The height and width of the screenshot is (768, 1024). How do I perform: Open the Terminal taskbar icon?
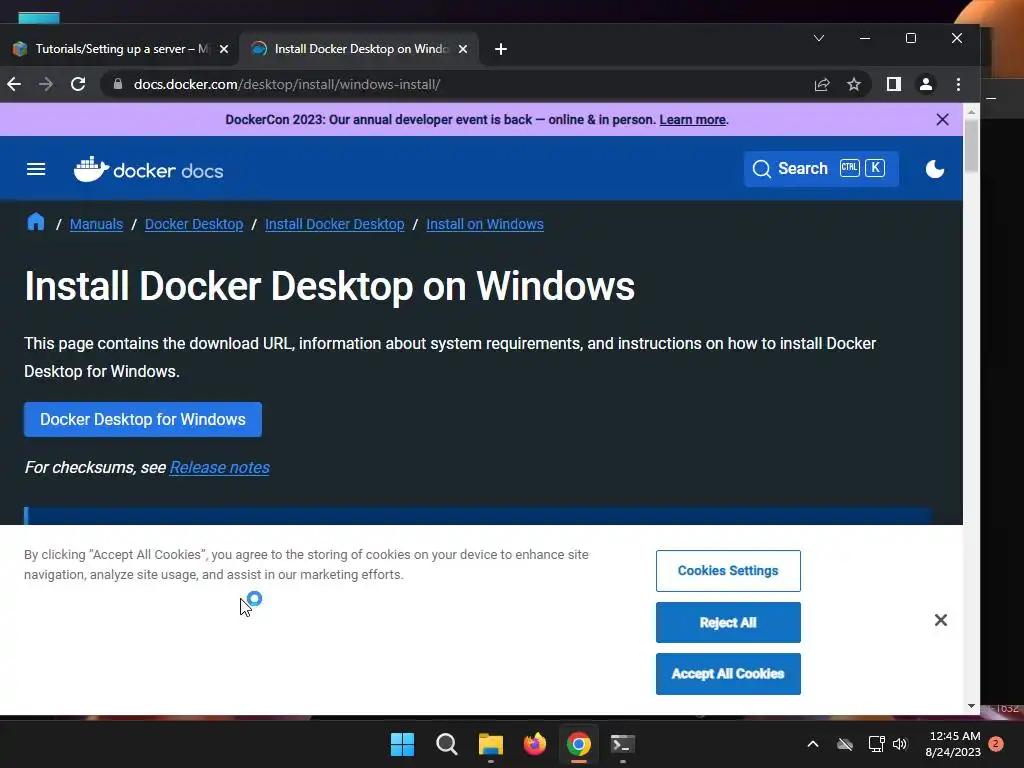pos(622,744)
